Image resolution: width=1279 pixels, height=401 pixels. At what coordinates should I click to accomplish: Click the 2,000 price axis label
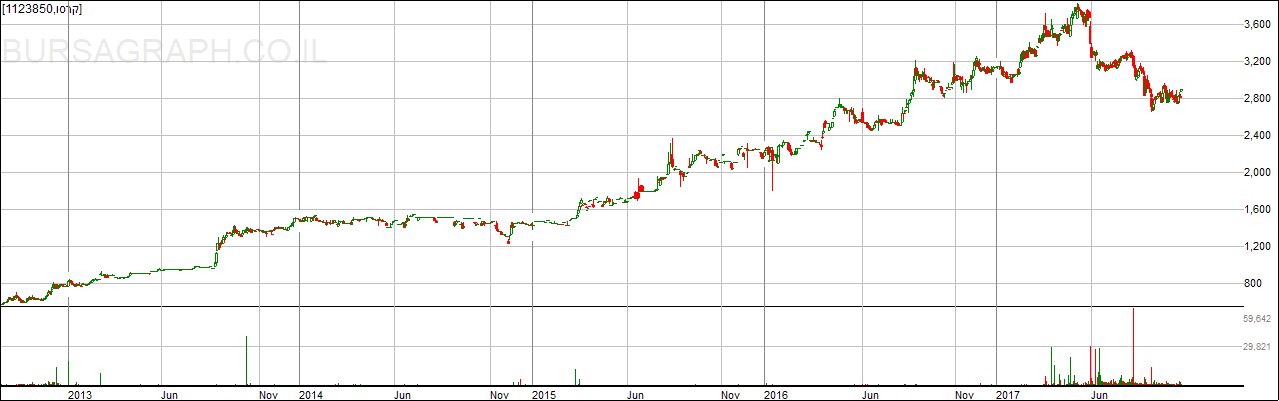pyautogui.click(x=1256, y=172)
